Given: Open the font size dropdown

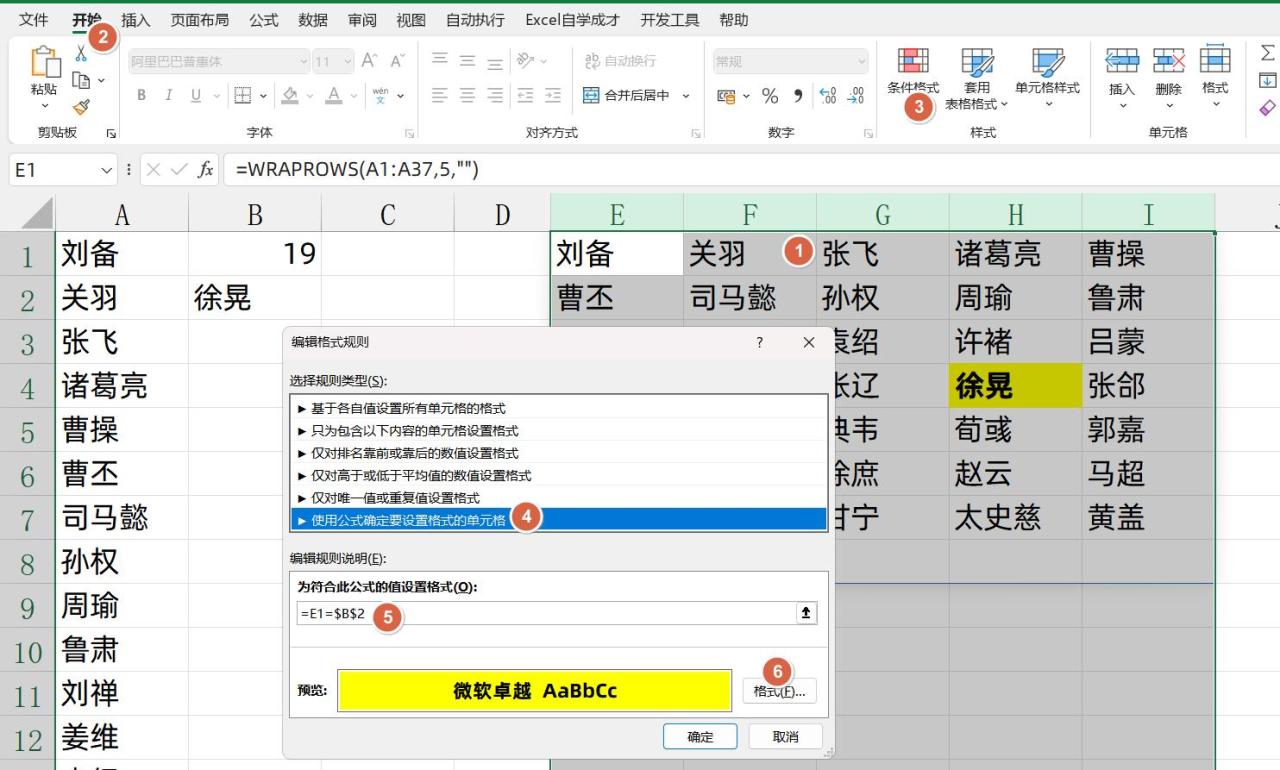Looking at the screenshot, I should (x=347, y=61).
